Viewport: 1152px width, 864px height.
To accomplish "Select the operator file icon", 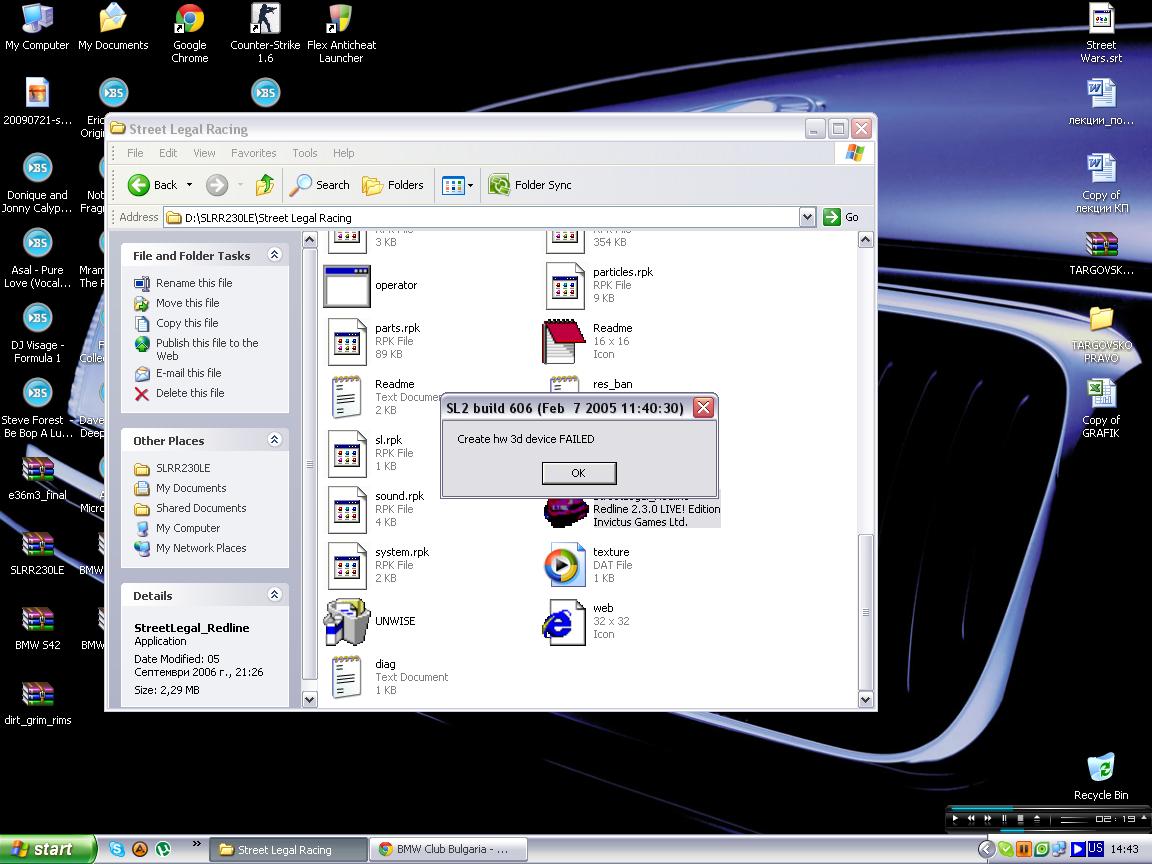I will point(347,286).
